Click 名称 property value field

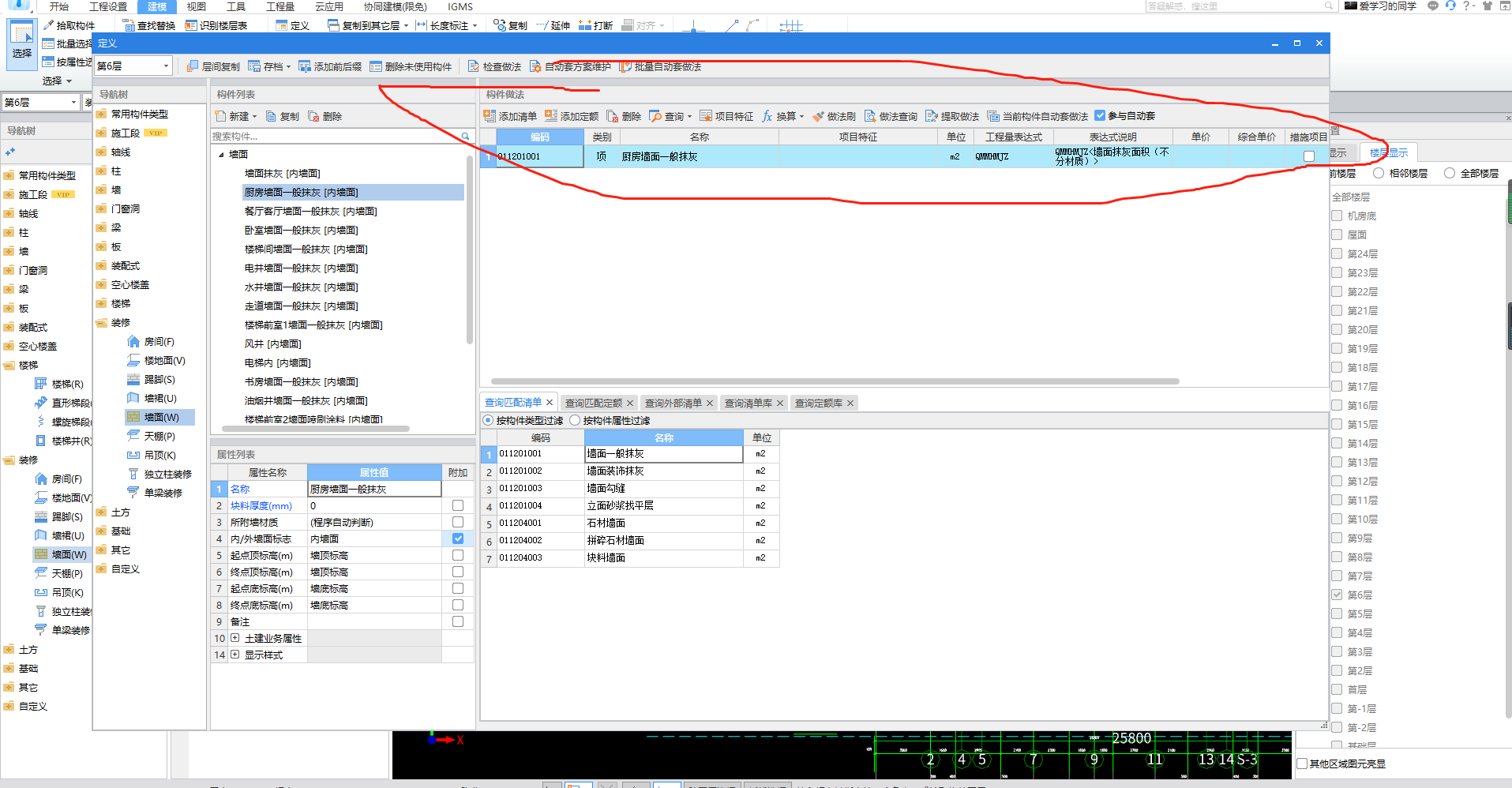click(x=374, y=490)
